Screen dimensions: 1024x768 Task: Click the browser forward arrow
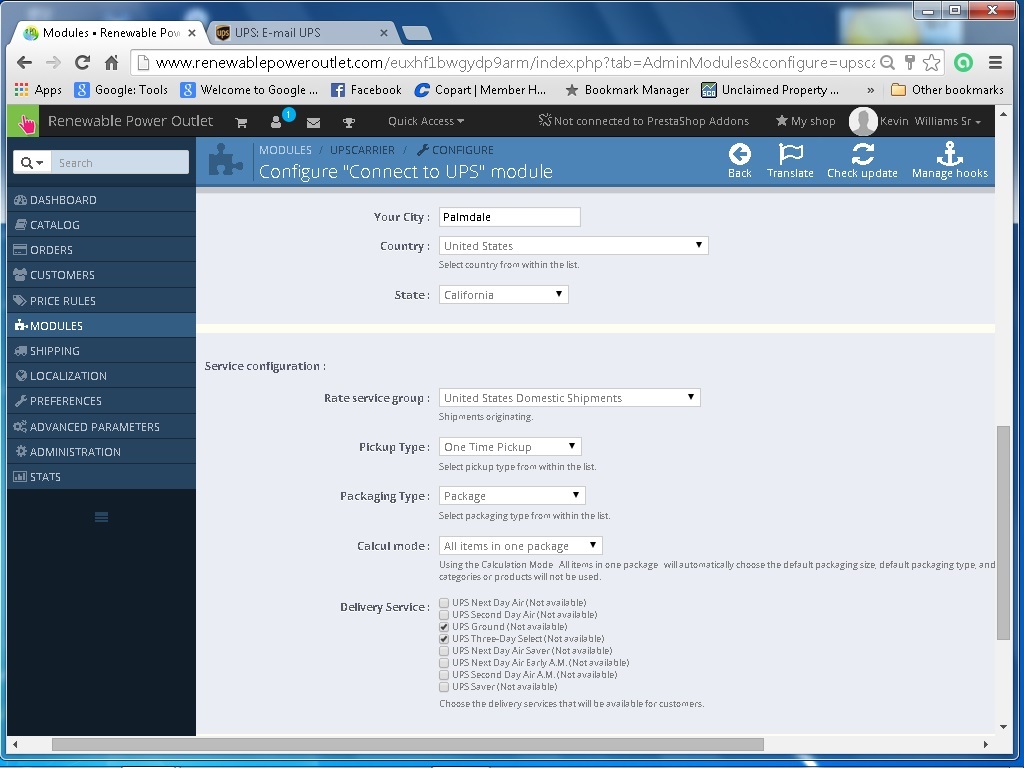point(53,63)
